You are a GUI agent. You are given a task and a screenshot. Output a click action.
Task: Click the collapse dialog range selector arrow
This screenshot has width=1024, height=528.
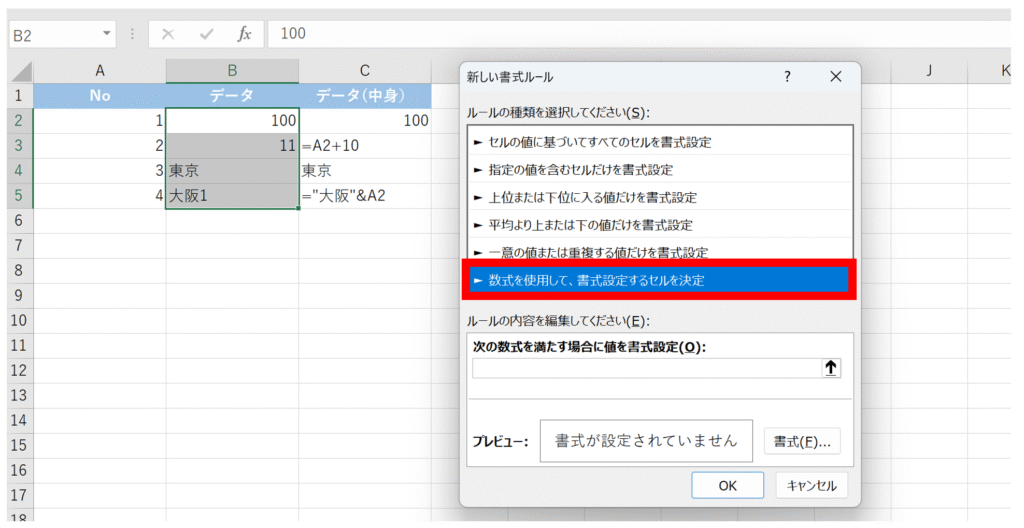pyautogui.click(x=831, y=368)
